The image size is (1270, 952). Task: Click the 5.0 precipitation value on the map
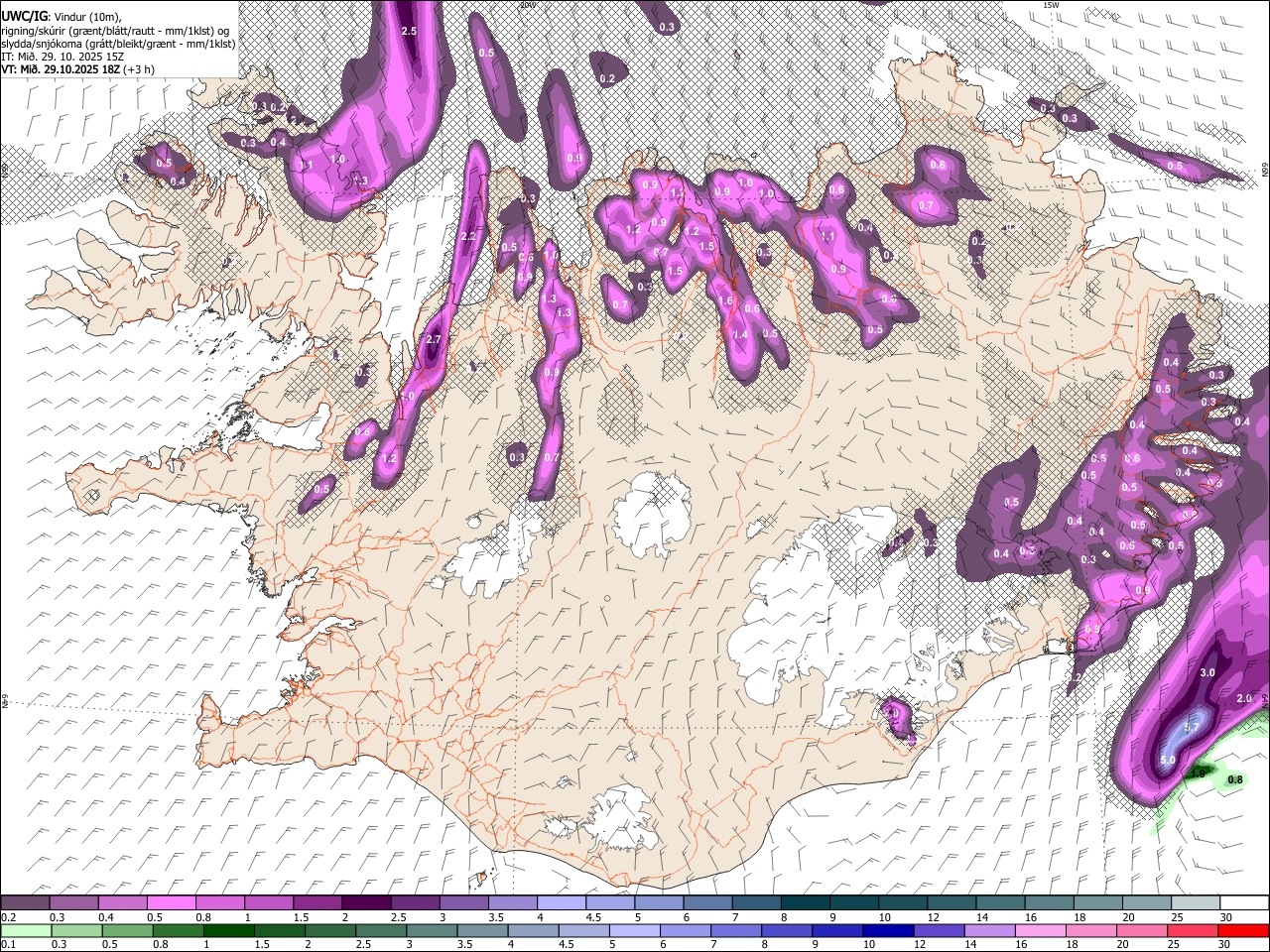tap(1168, 761)
